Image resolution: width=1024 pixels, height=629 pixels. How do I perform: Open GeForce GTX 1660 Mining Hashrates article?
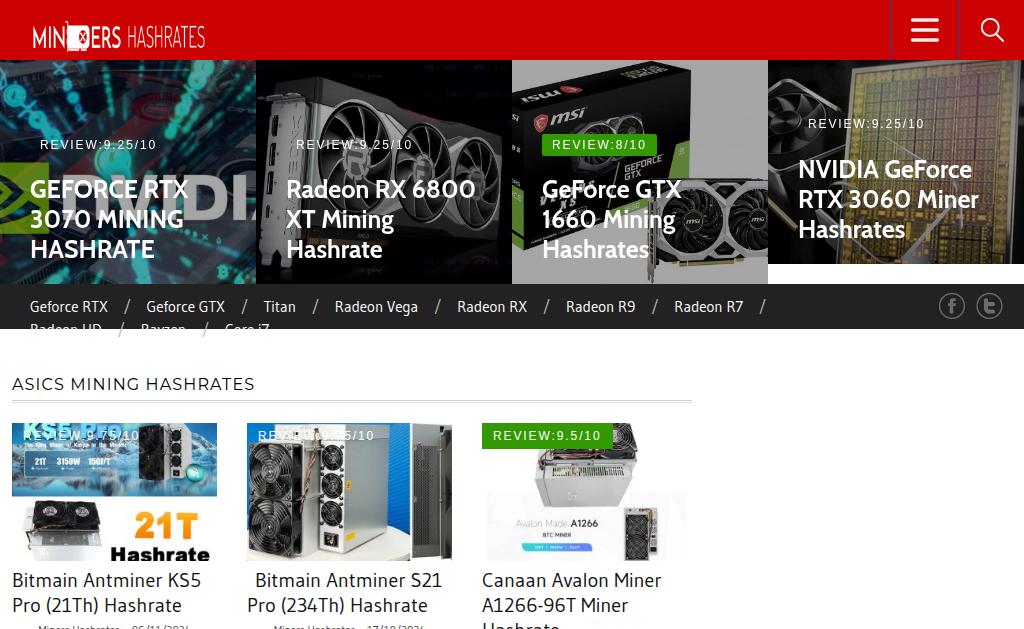point(612,219)
